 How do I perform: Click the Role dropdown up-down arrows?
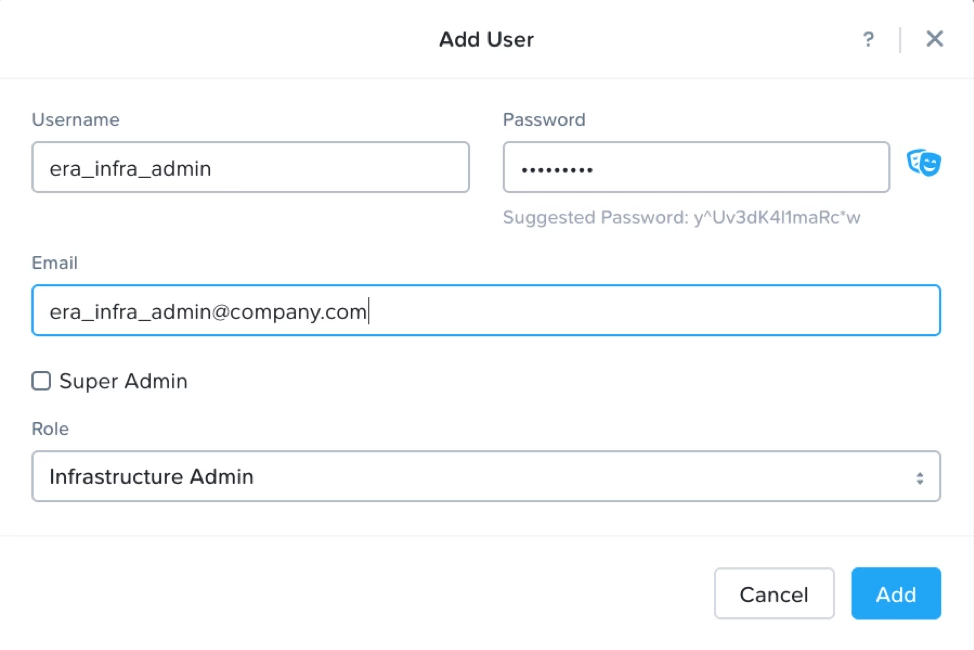919,478
